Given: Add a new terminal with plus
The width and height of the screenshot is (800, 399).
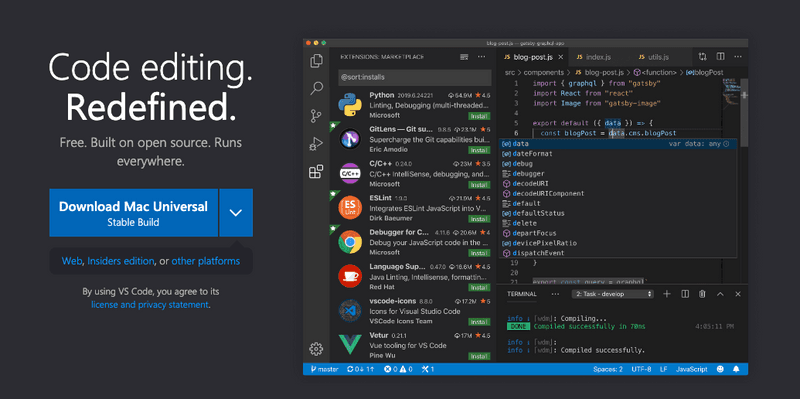Looking at the screenshot, I should [x=667, y=294].
